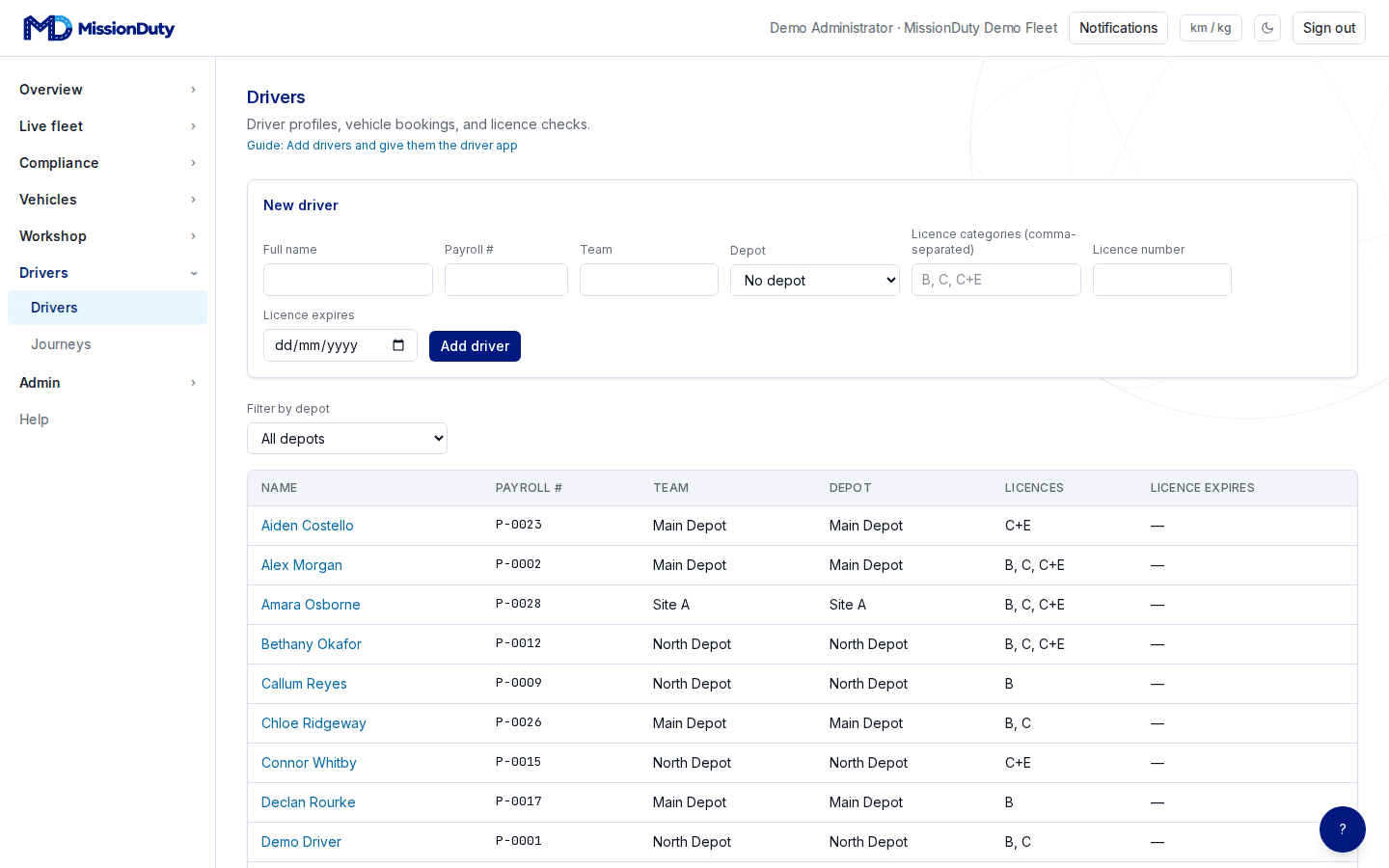
Task: Focus the Team input field
Action: click(649, 280)
